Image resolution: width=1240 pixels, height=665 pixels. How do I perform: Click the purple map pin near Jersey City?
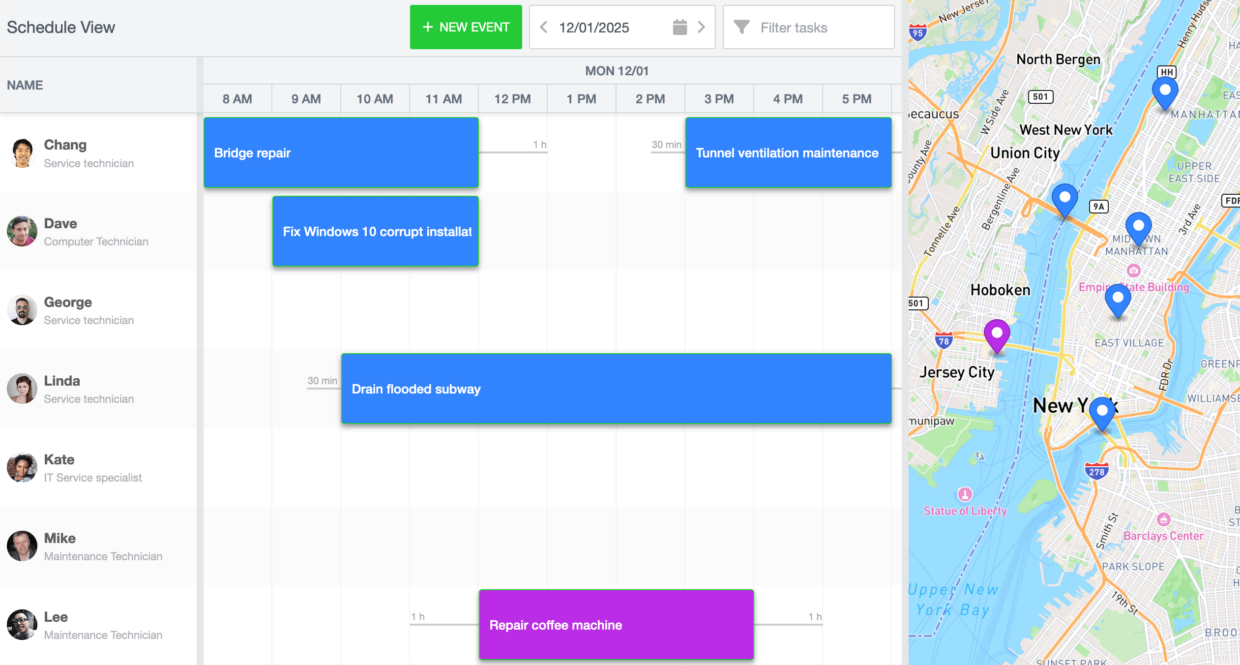pyautogui.click(x=996, y=334)
